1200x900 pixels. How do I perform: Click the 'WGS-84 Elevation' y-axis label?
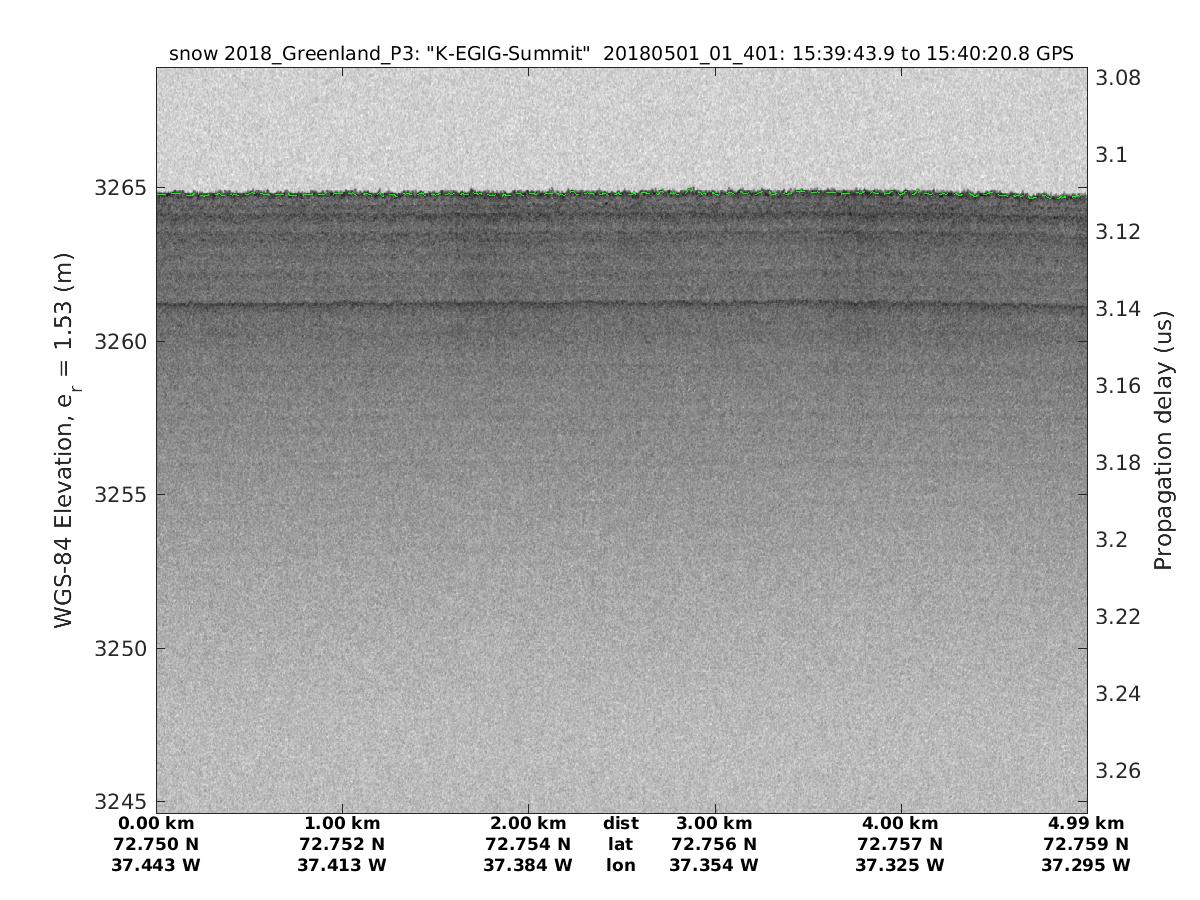click(65, 440)
